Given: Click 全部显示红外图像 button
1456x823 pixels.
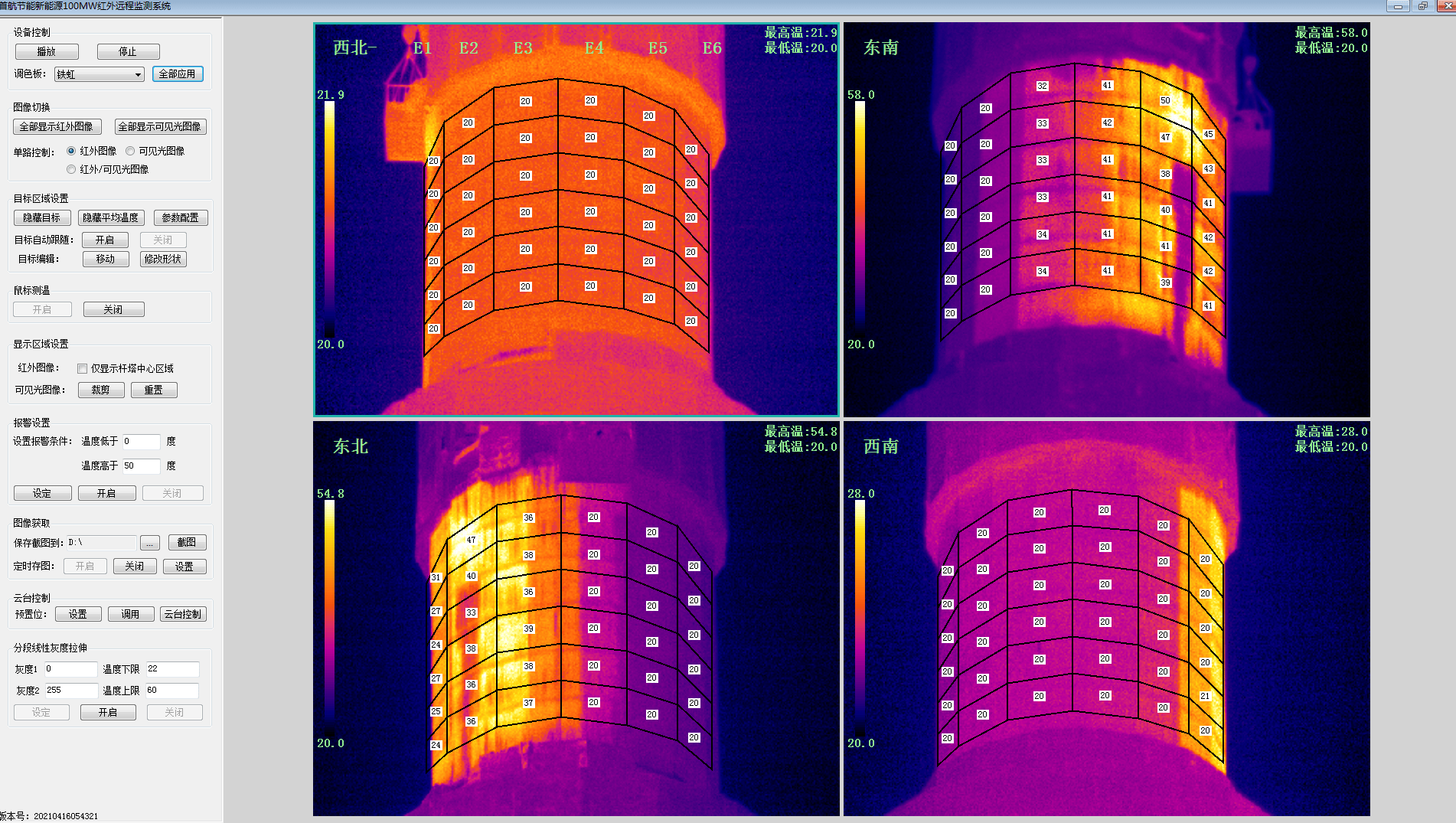Looking at the screenshot, I should point(57,126).
